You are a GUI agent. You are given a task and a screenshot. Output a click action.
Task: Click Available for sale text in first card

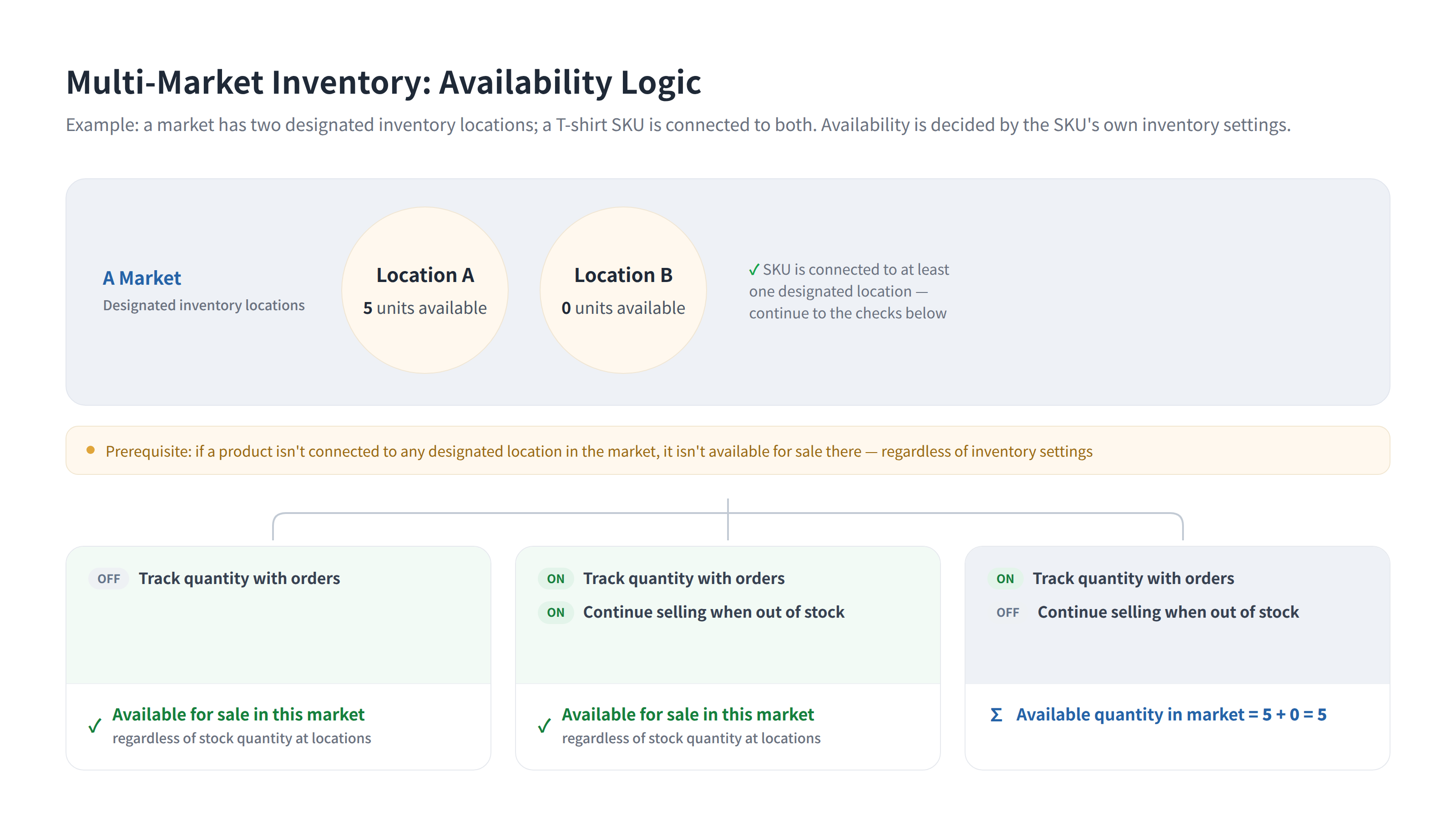click(238, 714)
